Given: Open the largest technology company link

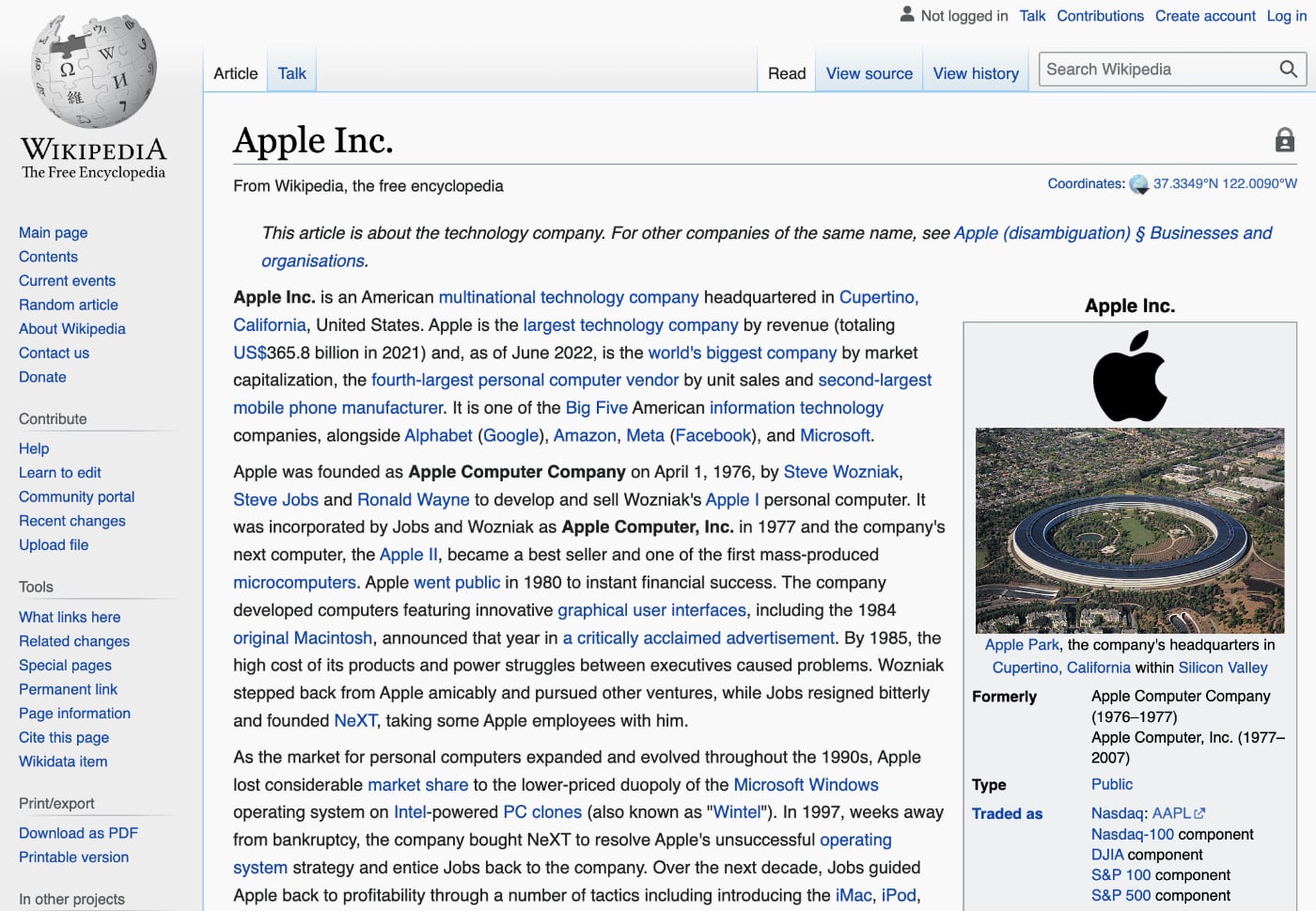Looking at the screenshot, I should [x=631, y=325].
